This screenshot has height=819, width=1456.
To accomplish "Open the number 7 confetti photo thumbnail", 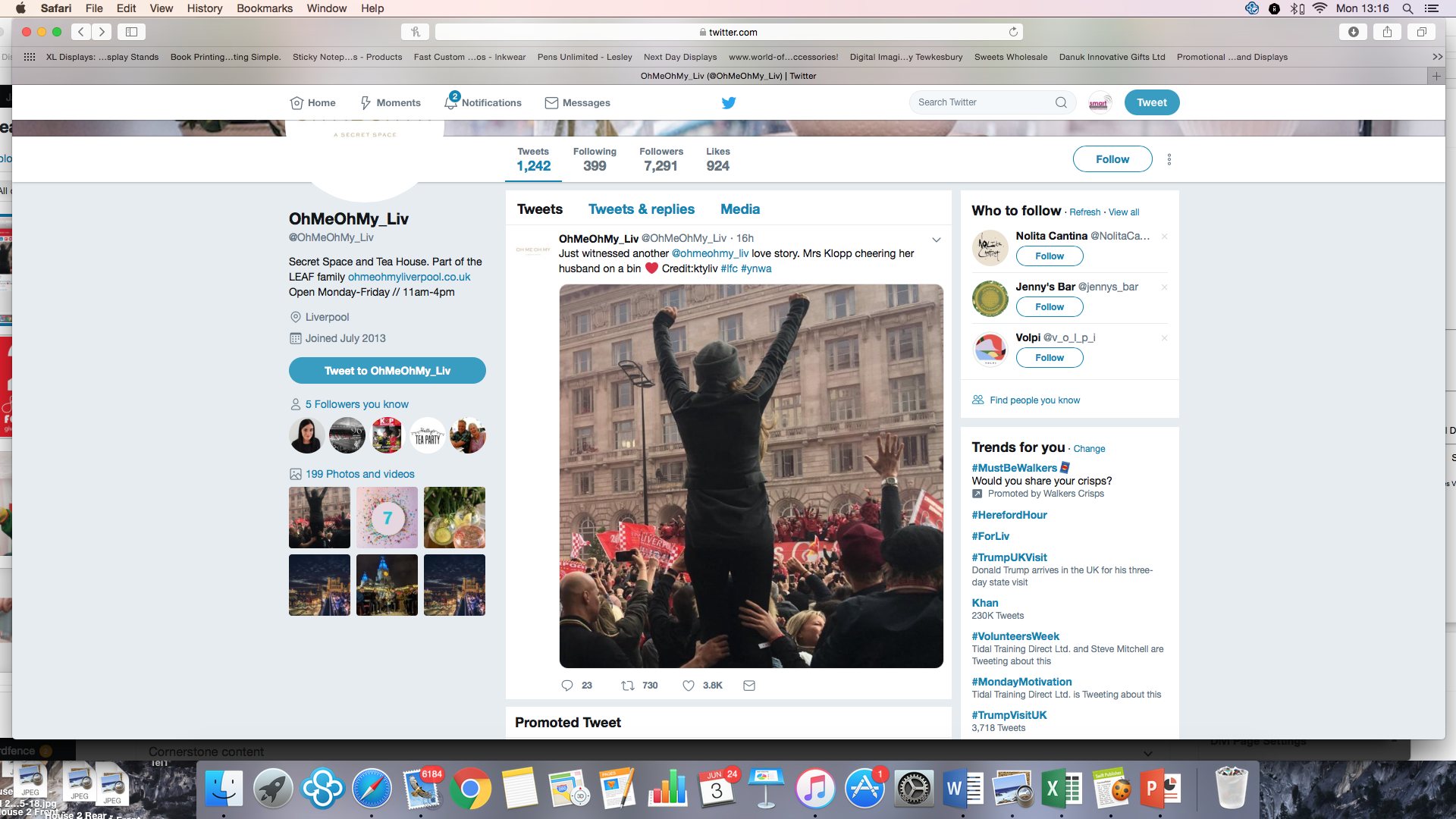I will [387, 517].
